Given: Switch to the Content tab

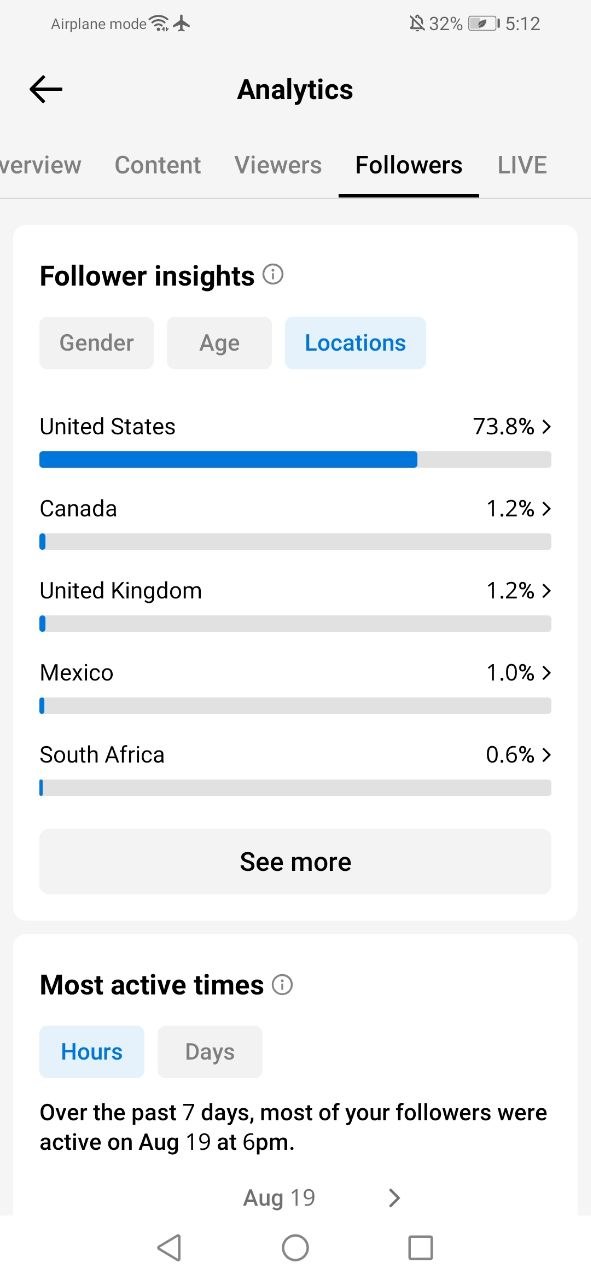Looking at the screenshot, I should (x=158, y=165).
